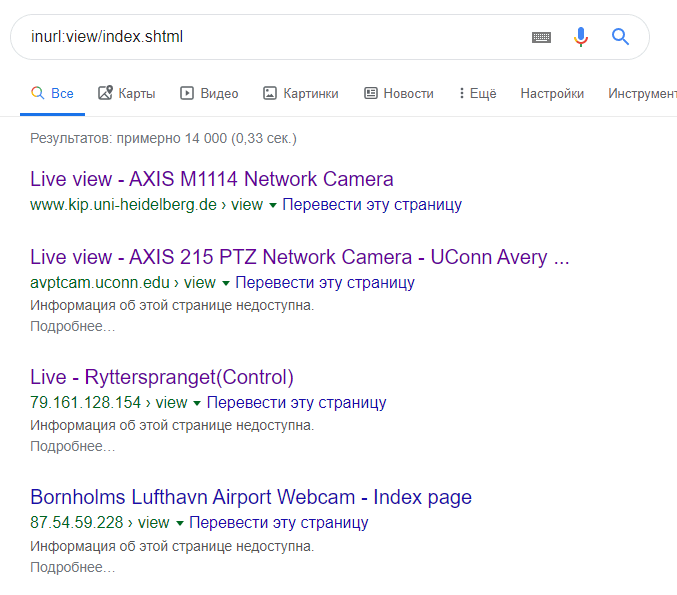
Task: Expand dropdown arrow next to kip.uni-heidelberg.de
Action: pos(273,205)
